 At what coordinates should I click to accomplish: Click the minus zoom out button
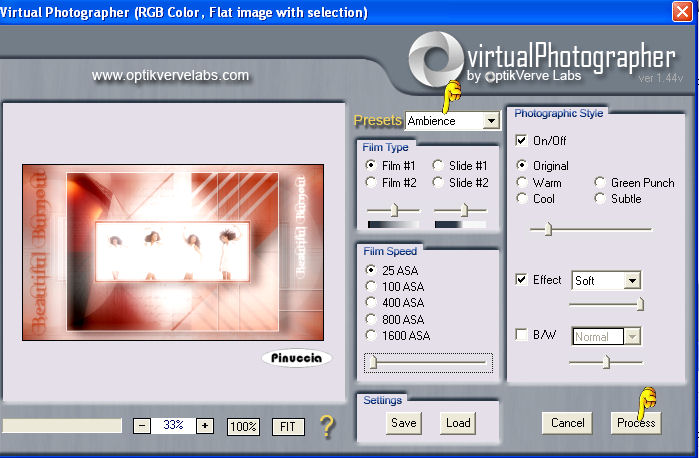142,426
